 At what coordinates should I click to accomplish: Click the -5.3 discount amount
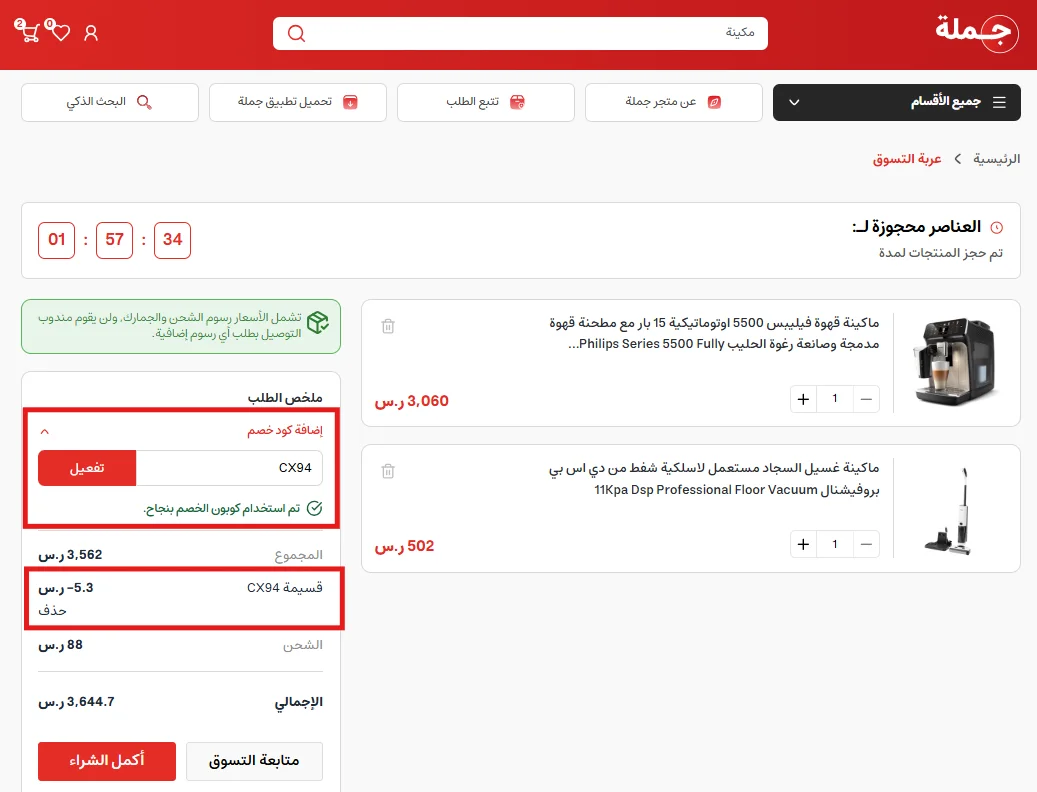pos(66,588)
